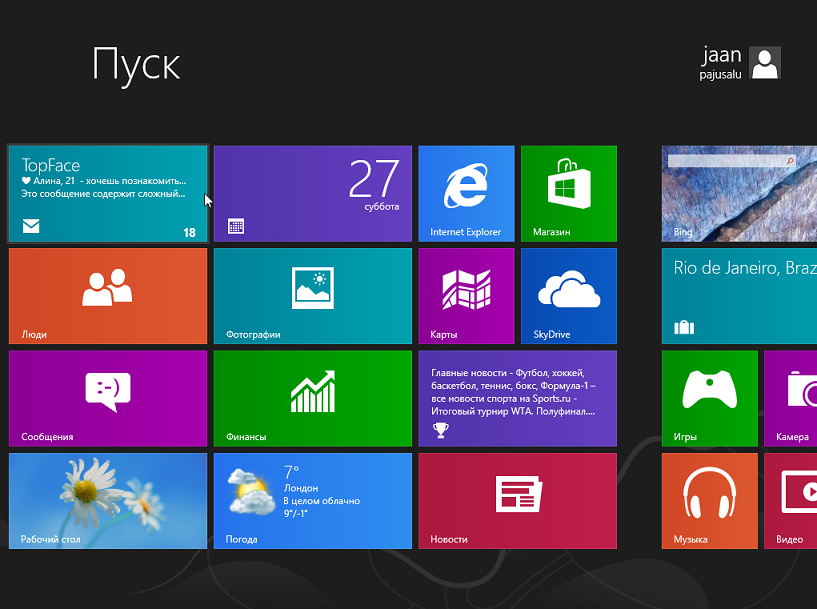Open the Финансы finance tile

click(x=313, y=399)
